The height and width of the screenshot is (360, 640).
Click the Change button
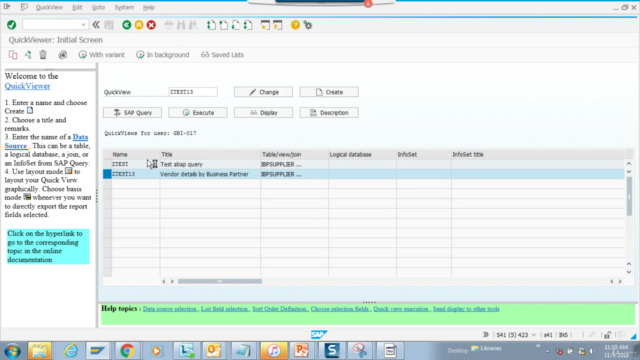pyautogui.click(x=263, y=92)
